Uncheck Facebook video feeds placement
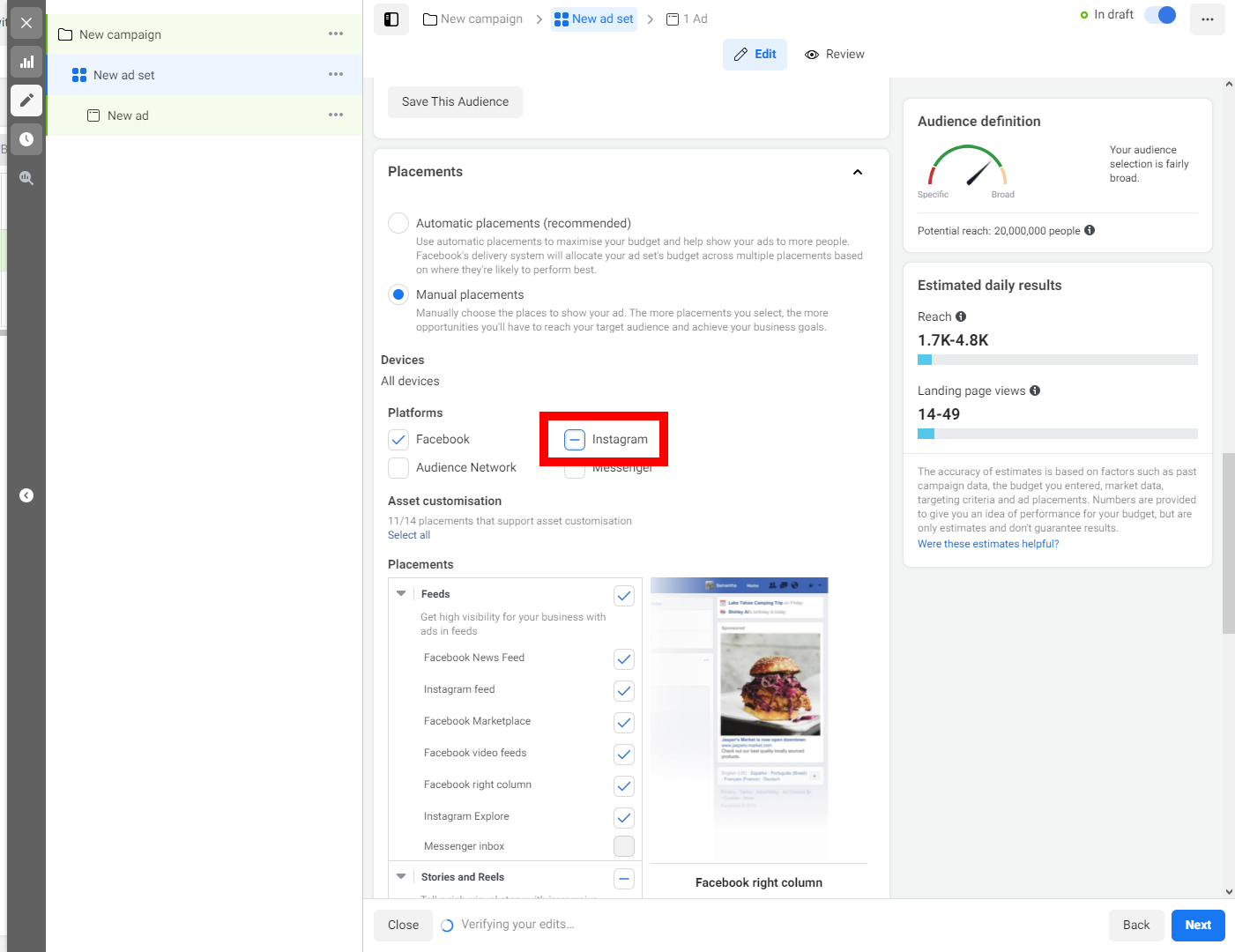The height and width of the screenshot is (952, 1235). tap(624, 755)
